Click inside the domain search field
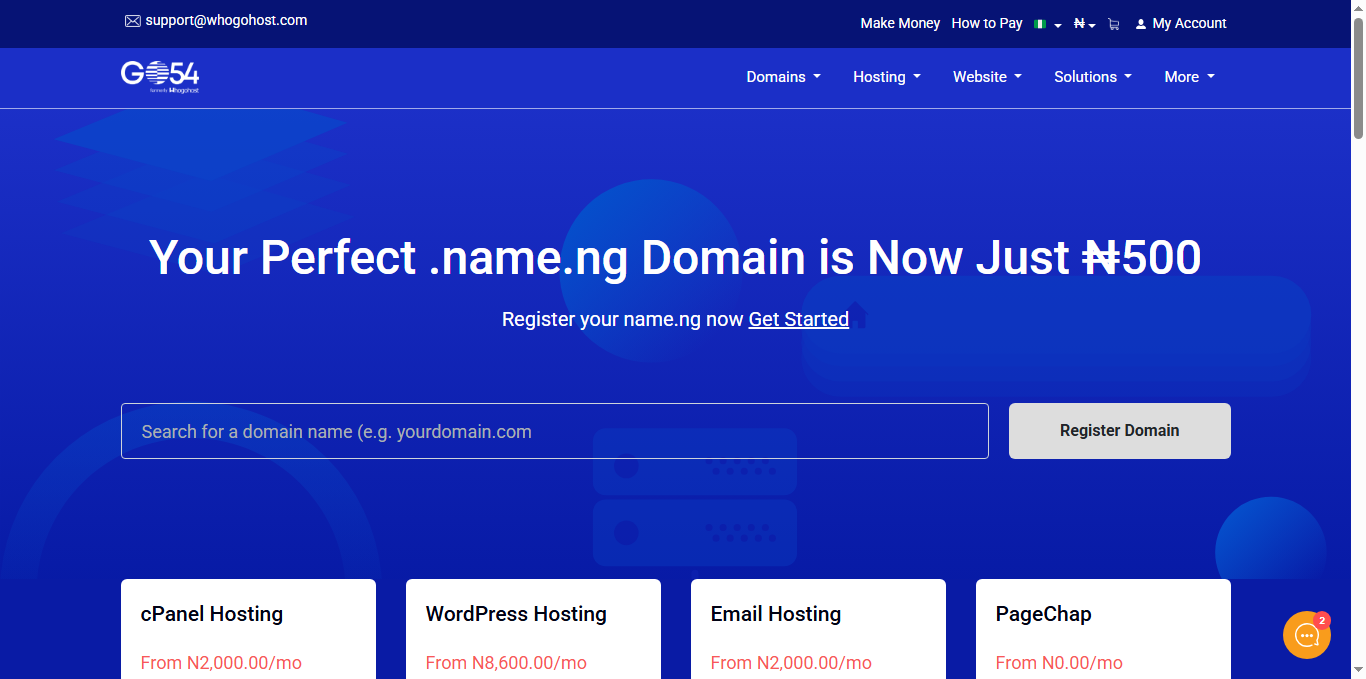 pos(554,431)
